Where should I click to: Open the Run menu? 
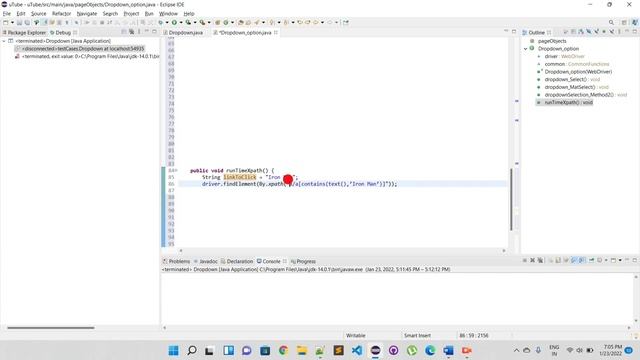click(x=149, y=13)
